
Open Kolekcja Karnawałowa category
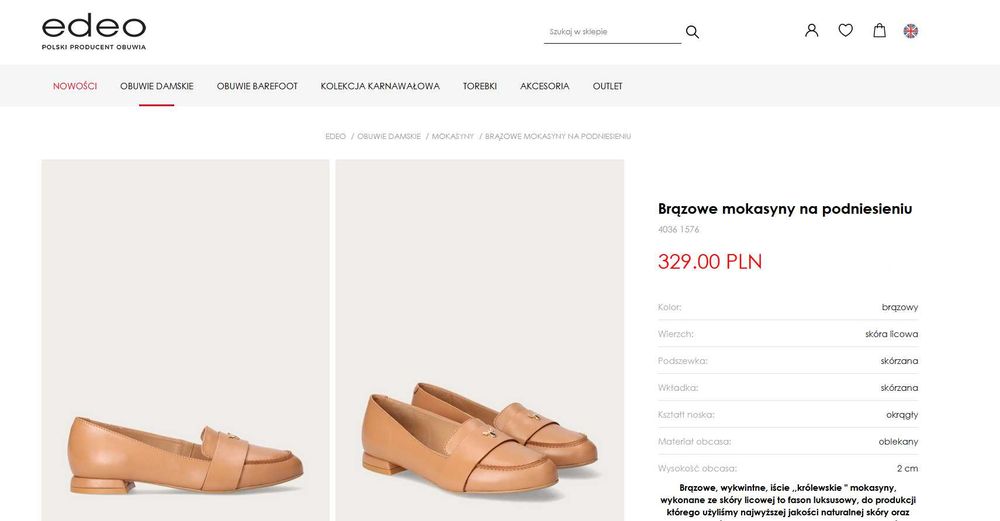[380, 86]
